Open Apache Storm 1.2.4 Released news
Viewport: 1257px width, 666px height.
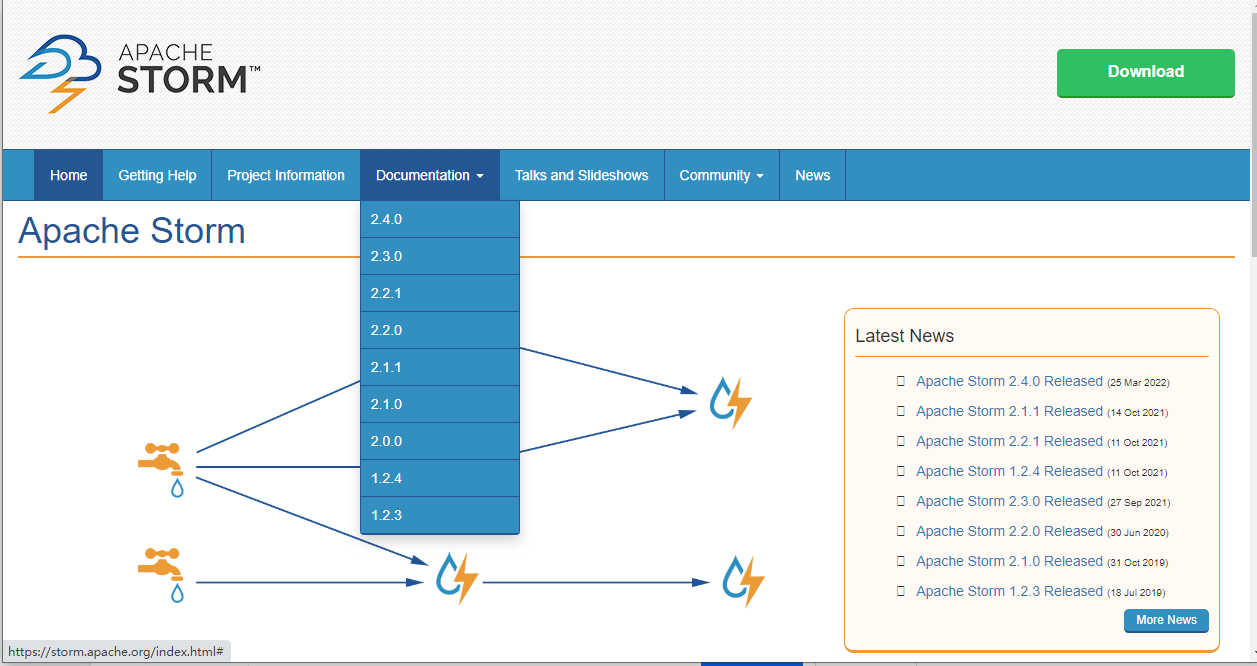tap(1009, 471)
